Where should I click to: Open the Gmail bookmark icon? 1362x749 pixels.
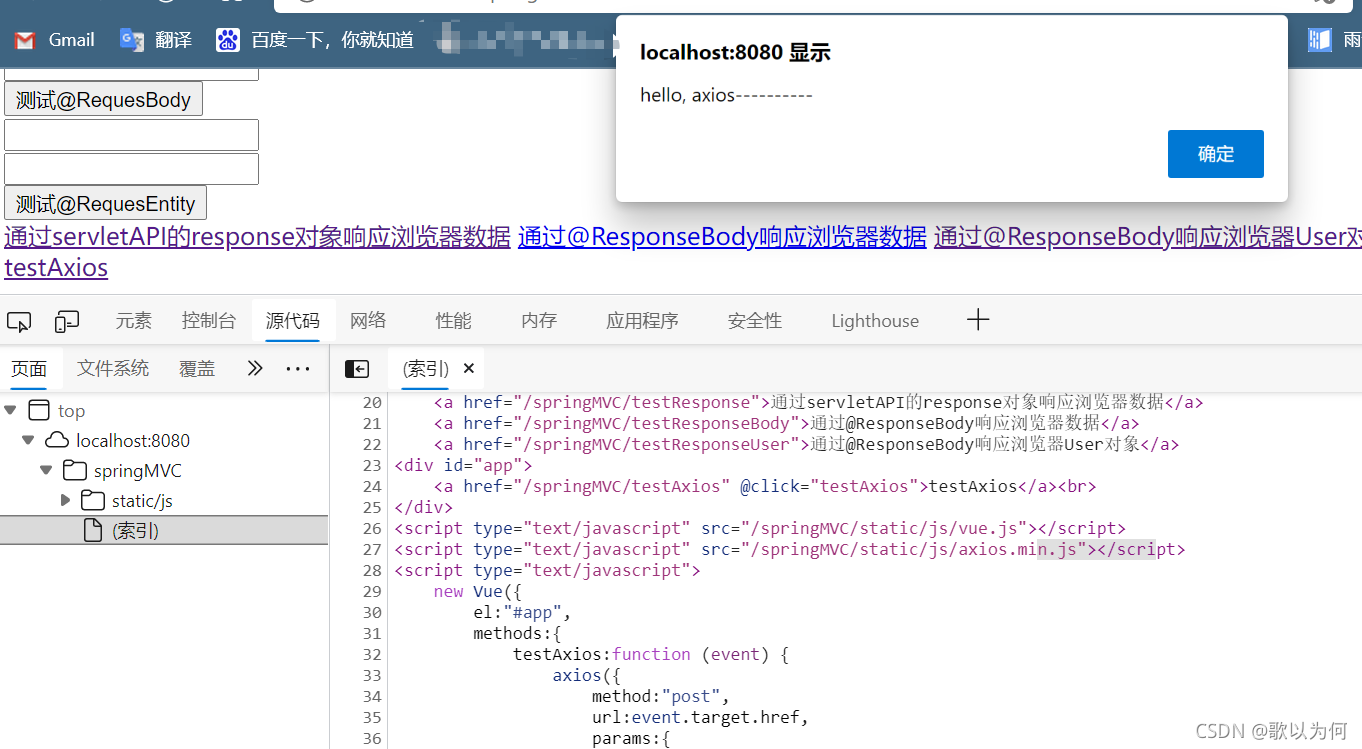coord(24,40)
